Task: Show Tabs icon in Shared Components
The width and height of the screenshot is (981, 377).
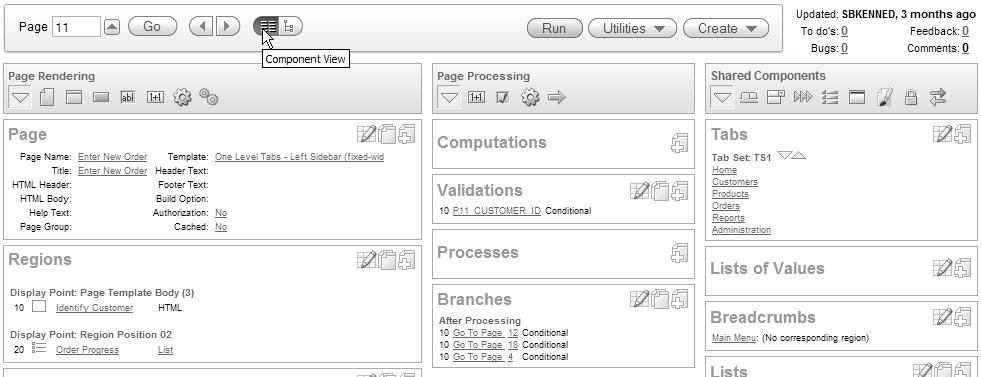Action: point(749,98)
